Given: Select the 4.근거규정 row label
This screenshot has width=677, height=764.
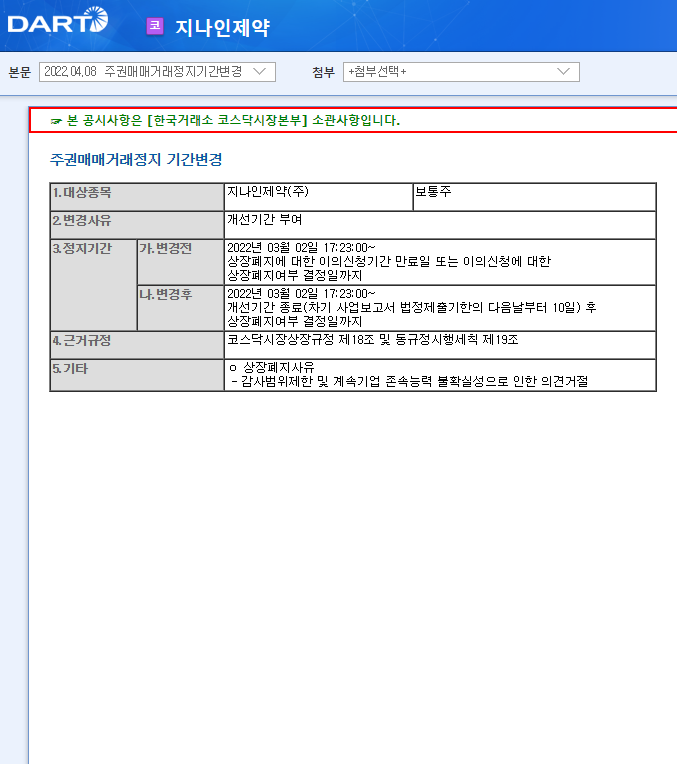Looking at the screenshot, I should click(x=137, y=345).
